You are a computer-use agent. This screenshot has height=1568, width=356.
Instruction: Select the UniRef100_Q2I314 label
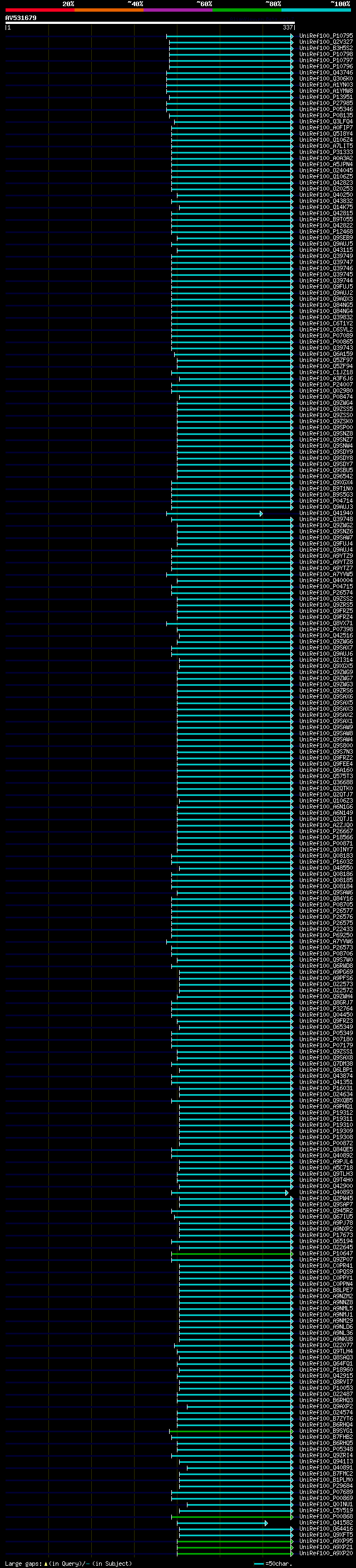pos(325,660)
